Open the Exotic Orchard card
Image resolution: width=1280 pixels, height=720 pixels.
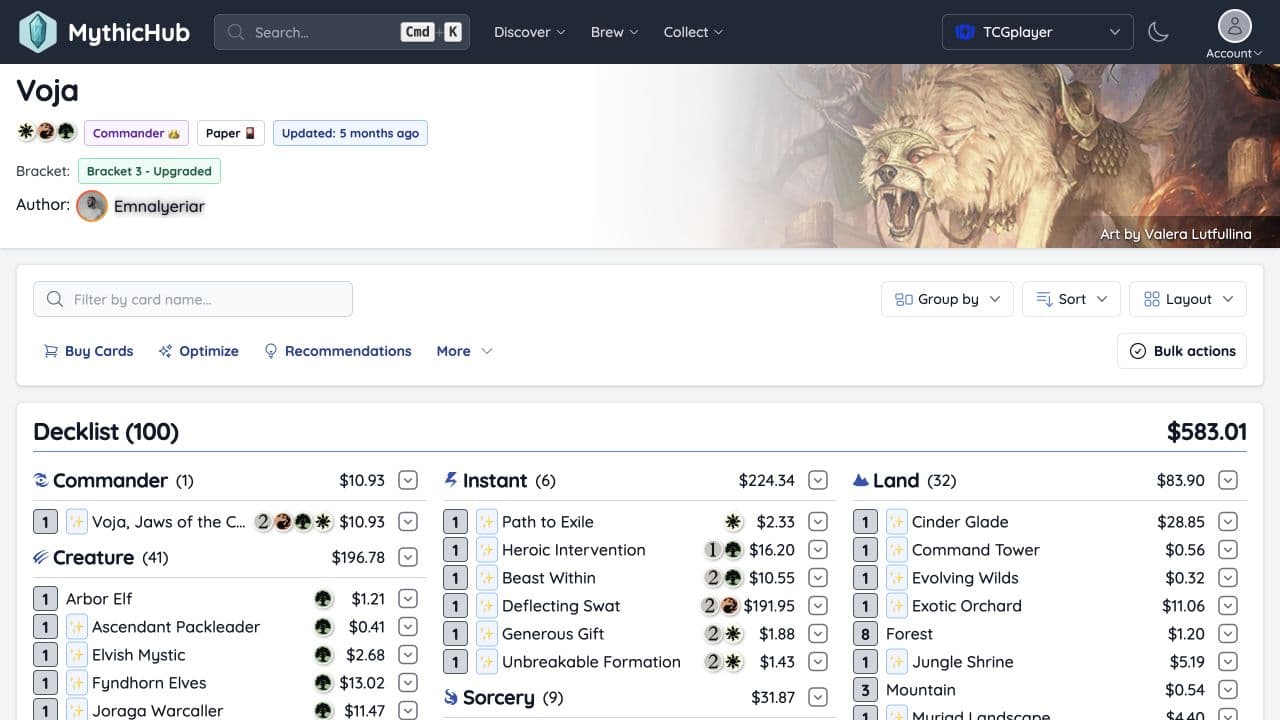click(x=967, y=606)
